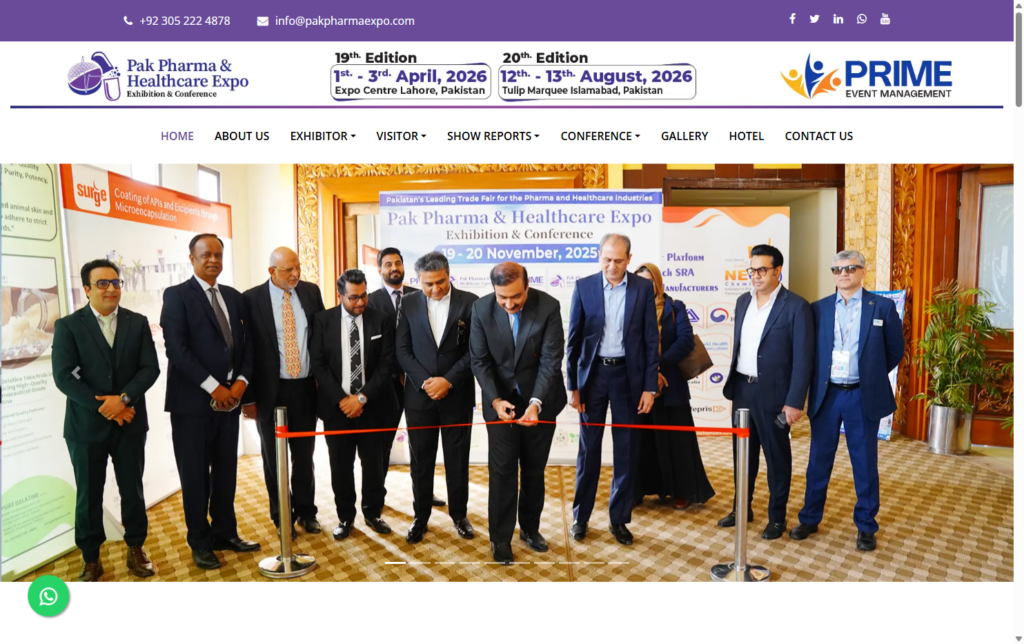
Task: Open the SHOW REPORTS dropdown
Action: 493,136
